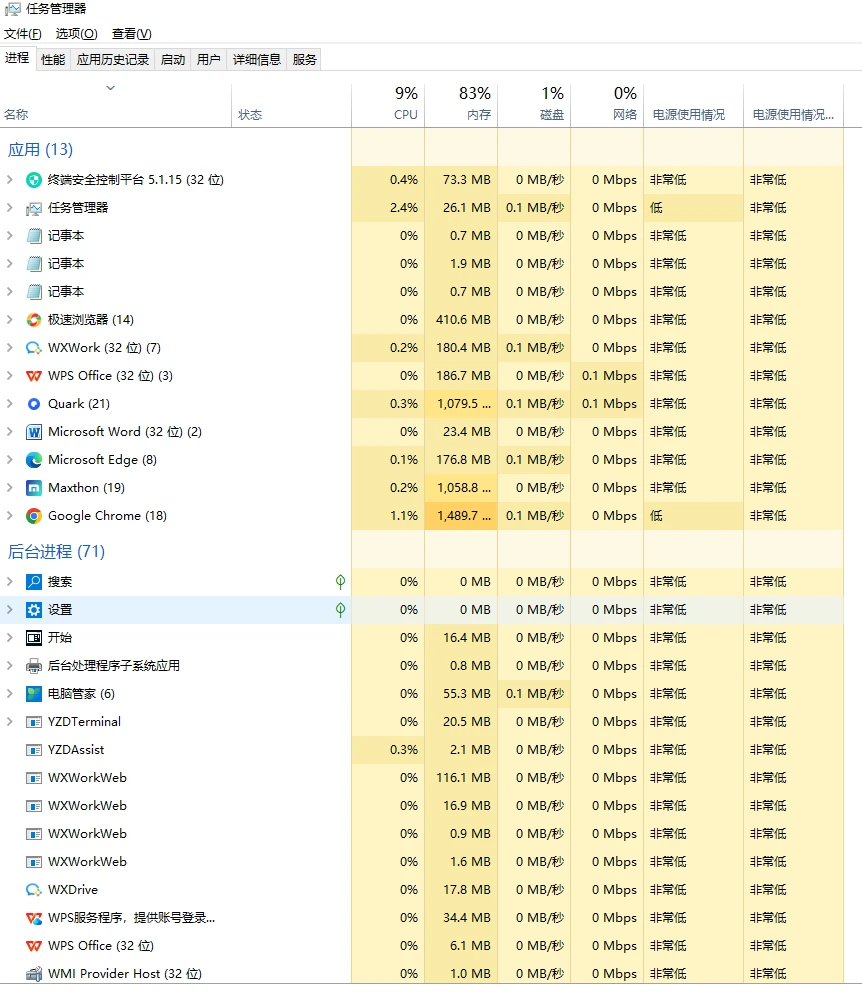Expand the 极速浏览器 (14) process group
Viewport: 862px width, 992px height.
(9, 320)
